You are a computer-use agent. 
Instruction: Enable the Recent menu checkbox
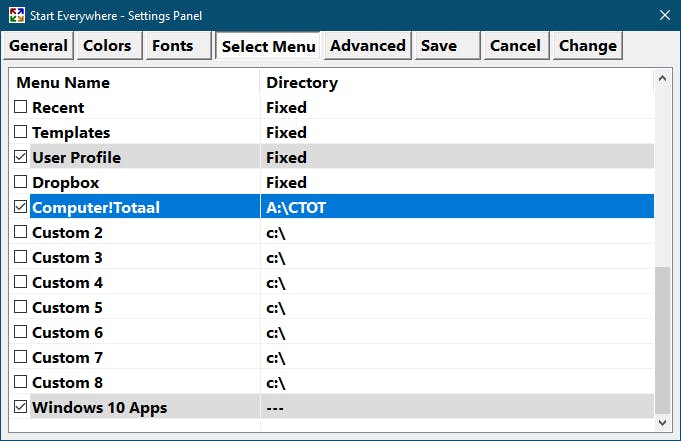click(x=21, y=107)
